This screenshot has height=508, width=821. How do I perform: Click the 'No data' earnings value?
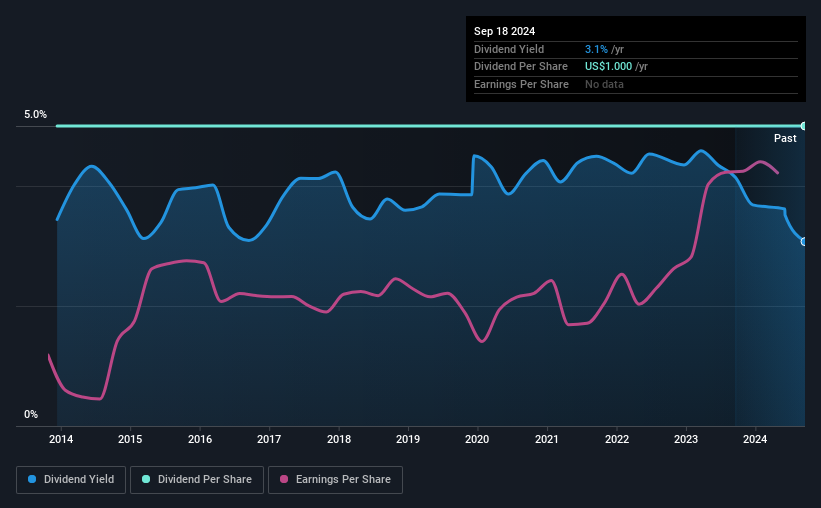point(604,84)
